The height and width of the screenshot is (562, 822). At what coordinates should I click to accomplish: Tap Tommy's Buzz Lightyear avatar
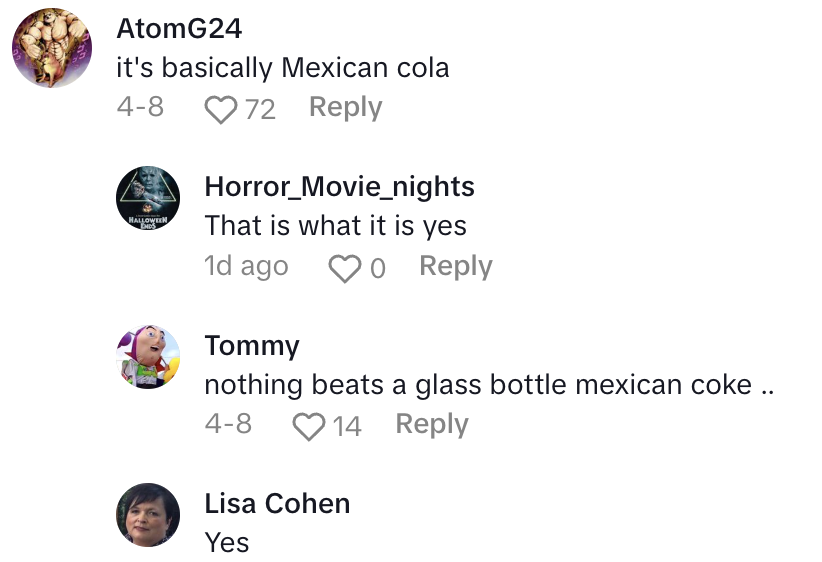(x=148, y=357)
